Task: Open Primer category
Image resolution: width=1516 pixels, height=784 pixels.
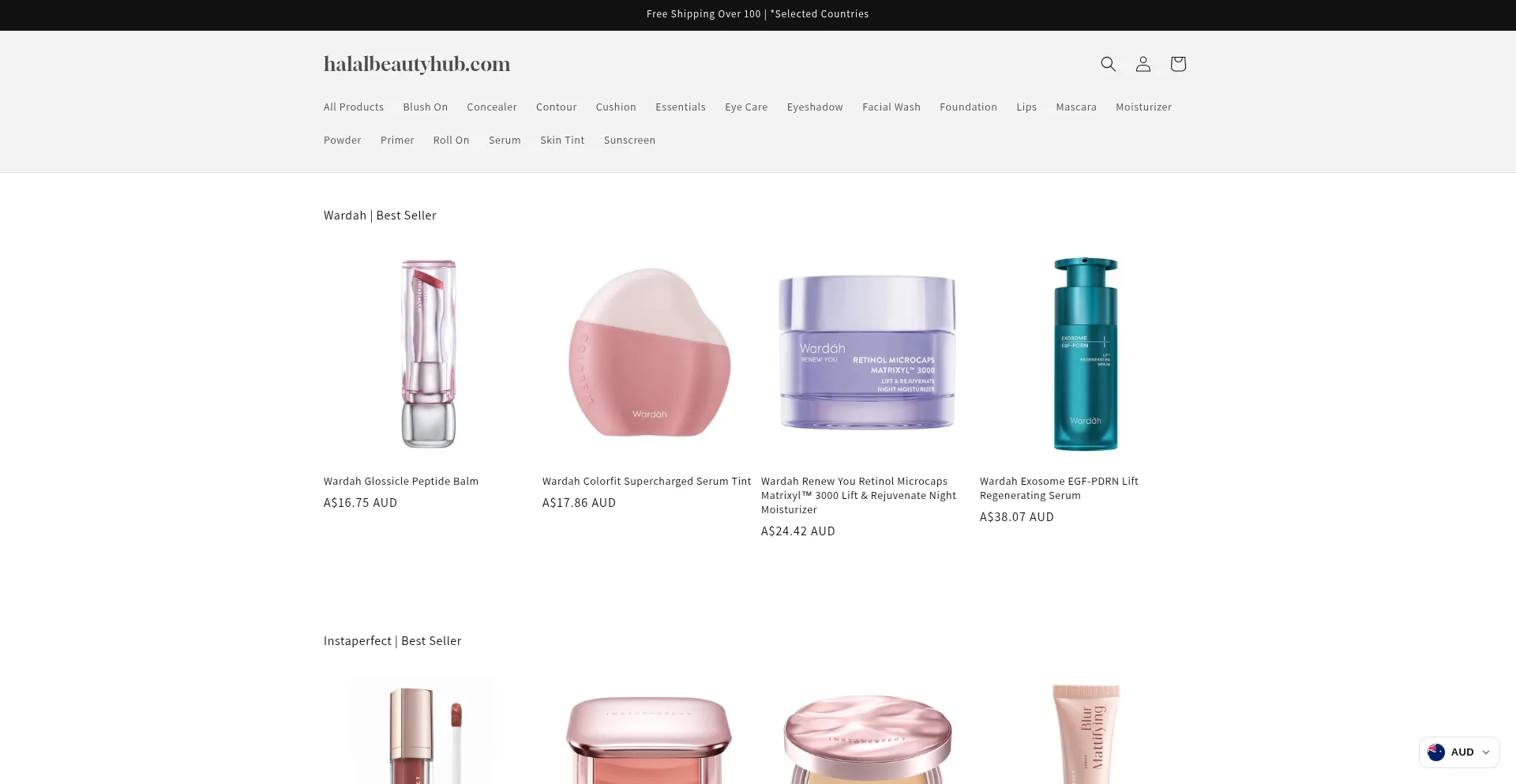Action: (x=397, y=141)
